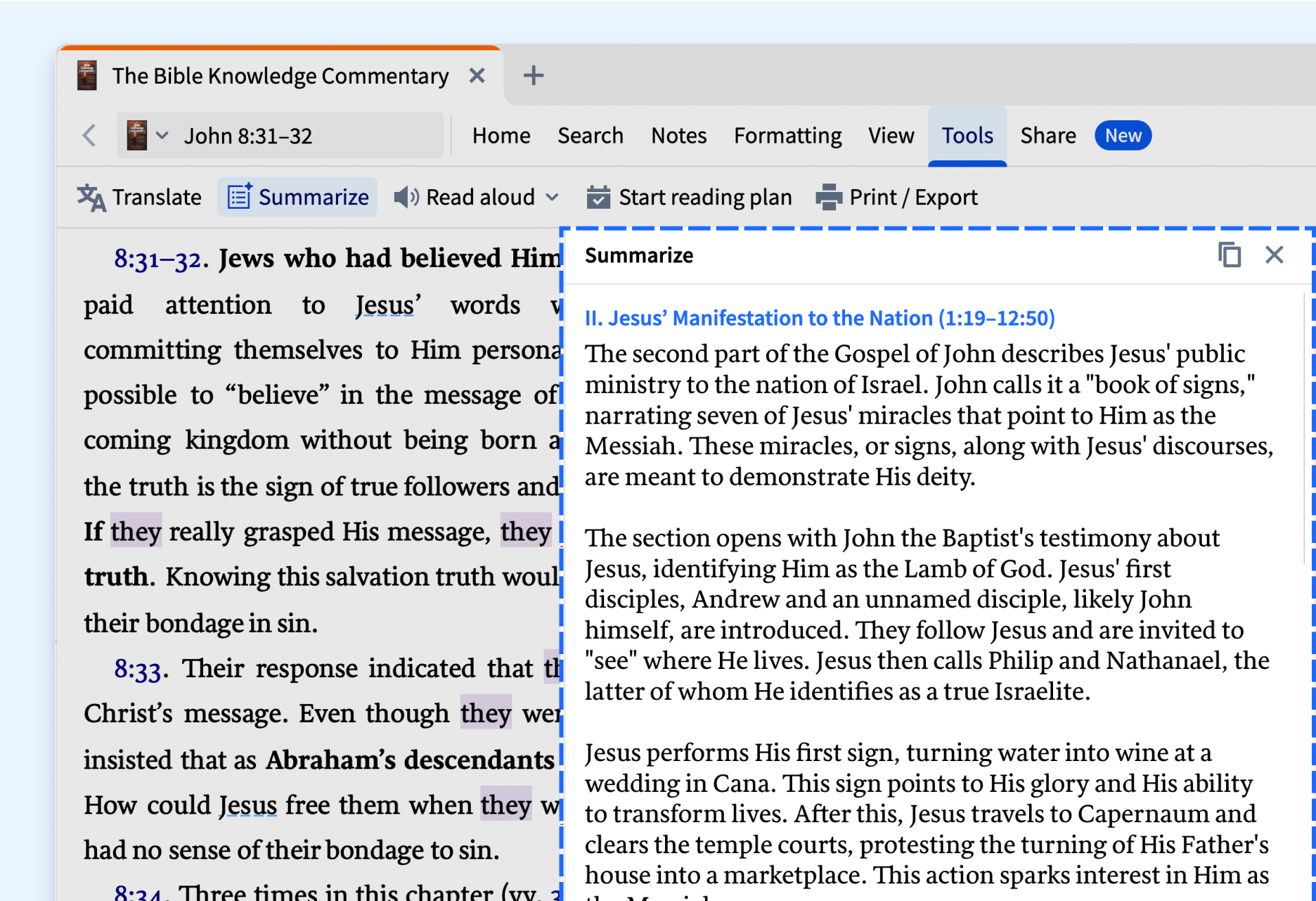Click the New badge
Image resolution: width=1316 pixels, height=901 pixels.
pos(1123,135)
